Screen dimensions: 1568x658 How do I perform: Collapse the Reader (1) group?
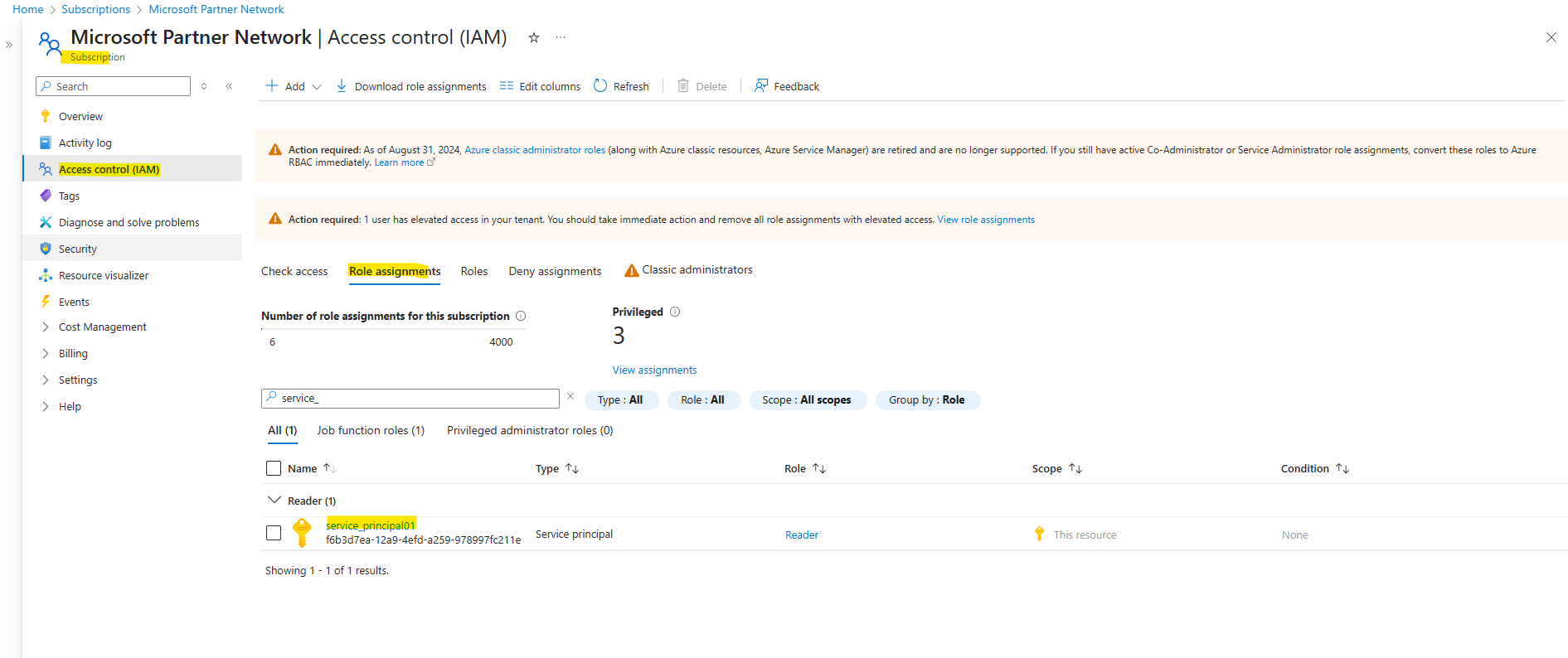[x=274, y=501]
